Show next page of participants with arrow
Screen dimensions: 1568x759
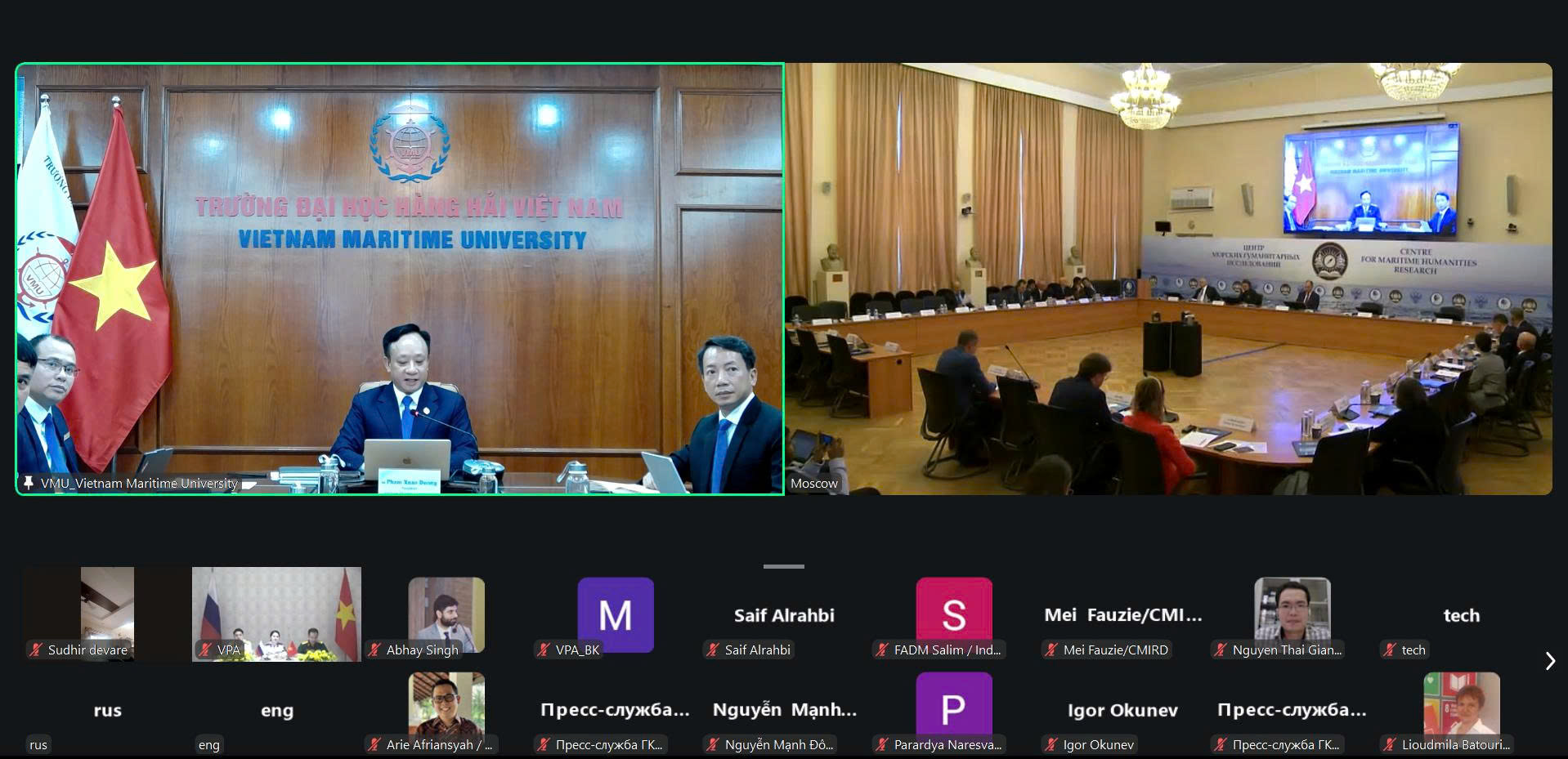(1549, 661)
